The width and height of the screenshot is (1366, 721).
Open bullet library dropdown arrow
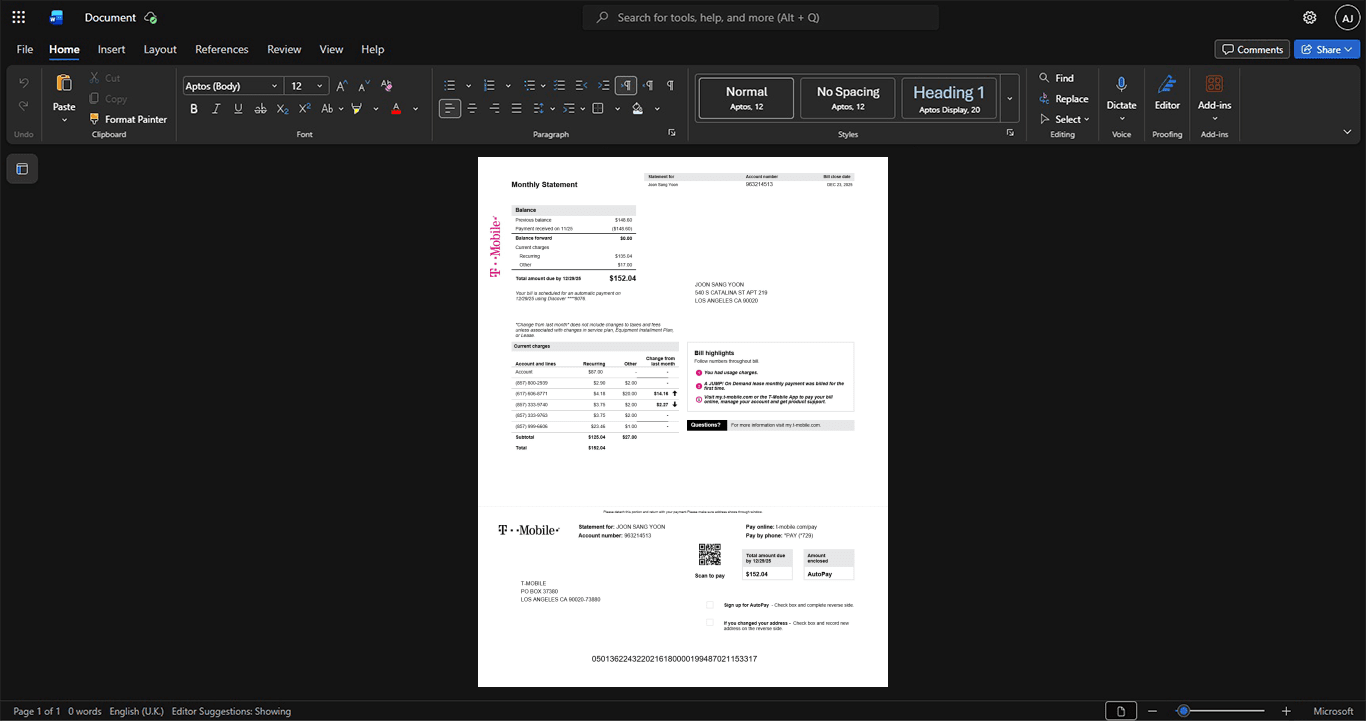467,86
